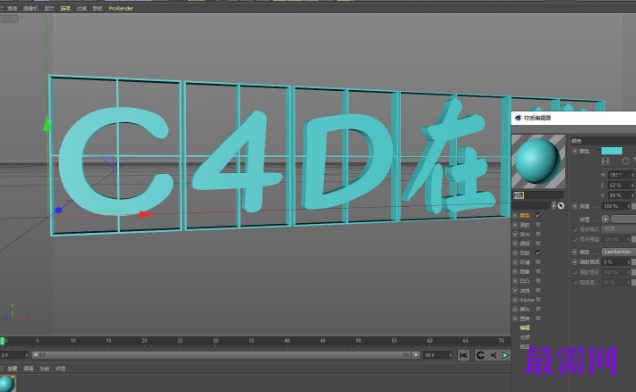Click the V value field 83%

[621, 195]
